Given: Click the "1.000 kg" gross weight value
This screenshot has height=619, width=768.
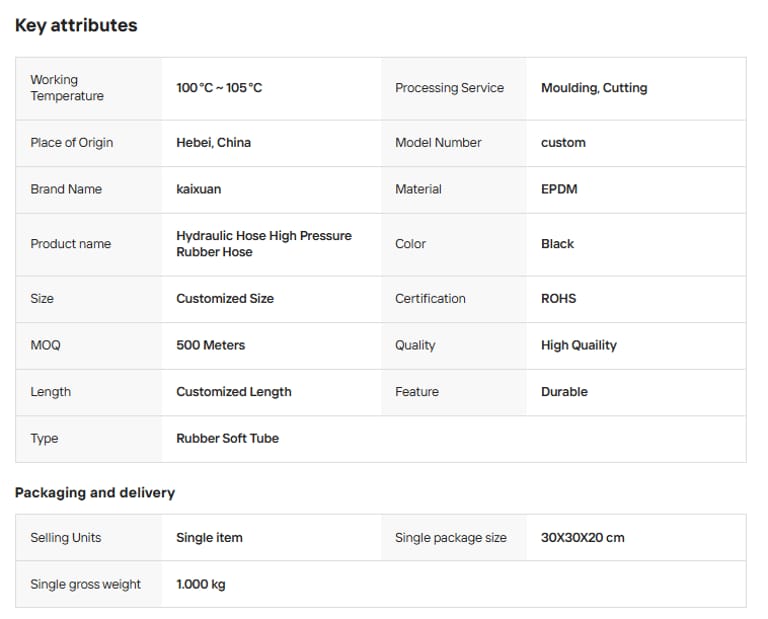Looking at the screenshot, I should pyautogui.click(x=201, y=585).
